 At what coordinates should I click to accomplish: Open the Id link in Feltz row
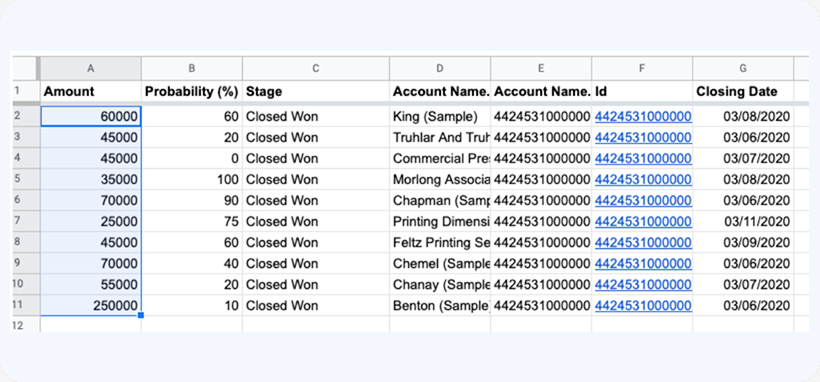643,242
